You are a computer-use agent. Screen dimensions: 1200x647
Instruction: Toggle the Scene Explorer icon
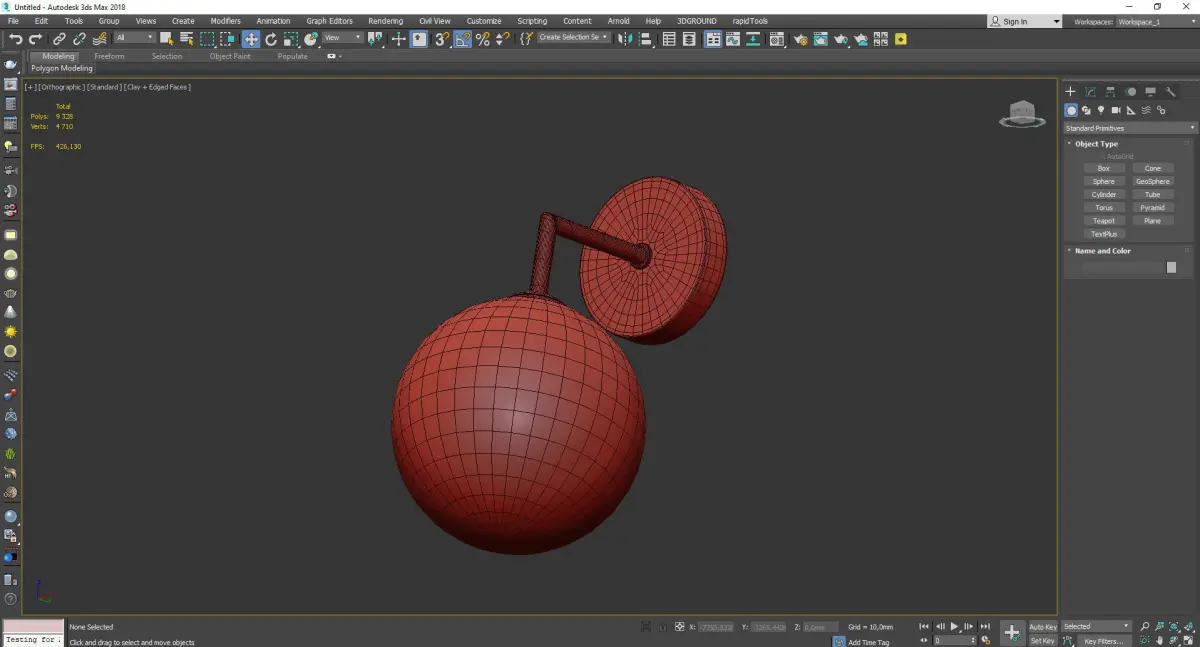click(x=669, y=39)
